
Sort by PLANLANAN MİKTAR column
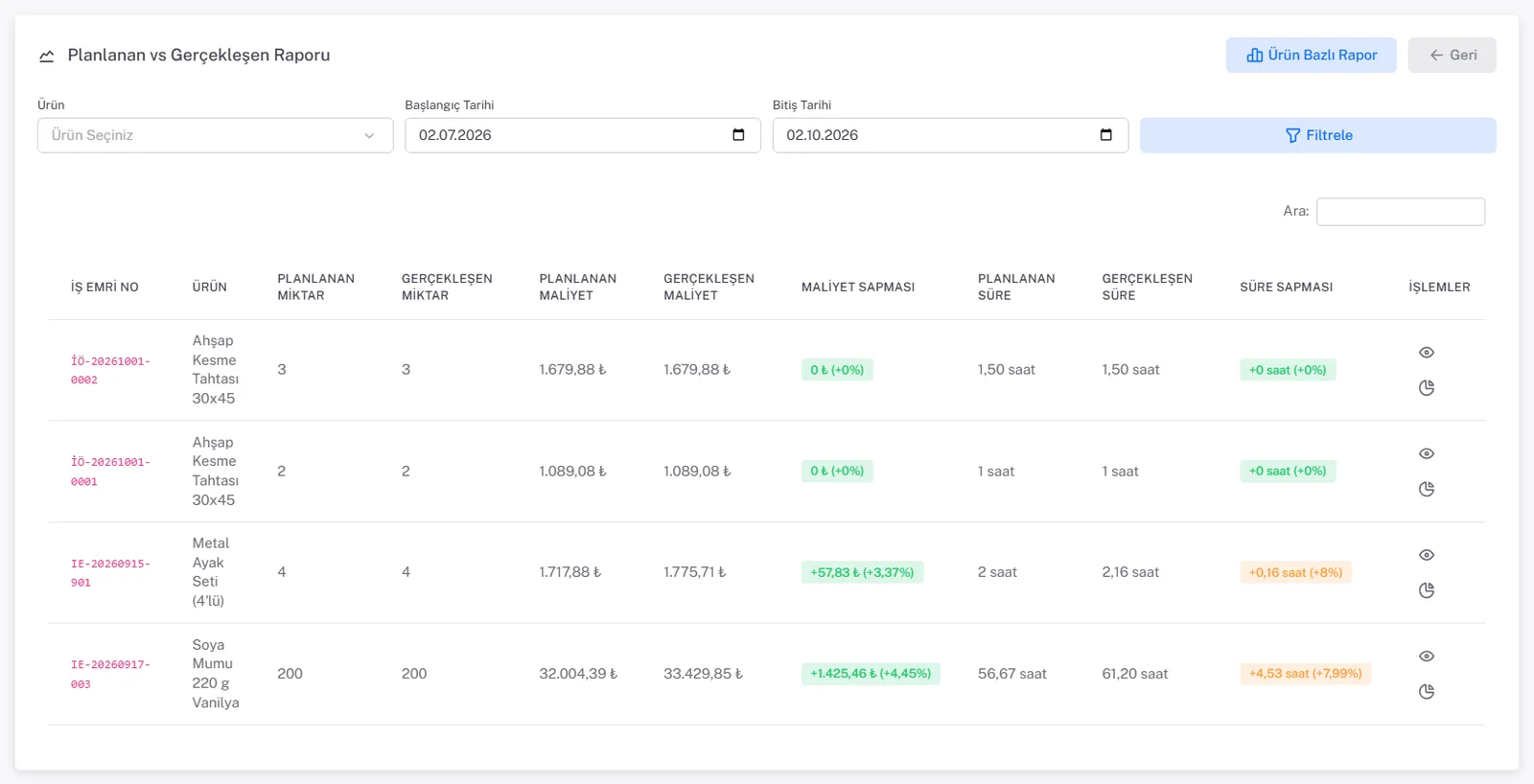click(315, 287)
